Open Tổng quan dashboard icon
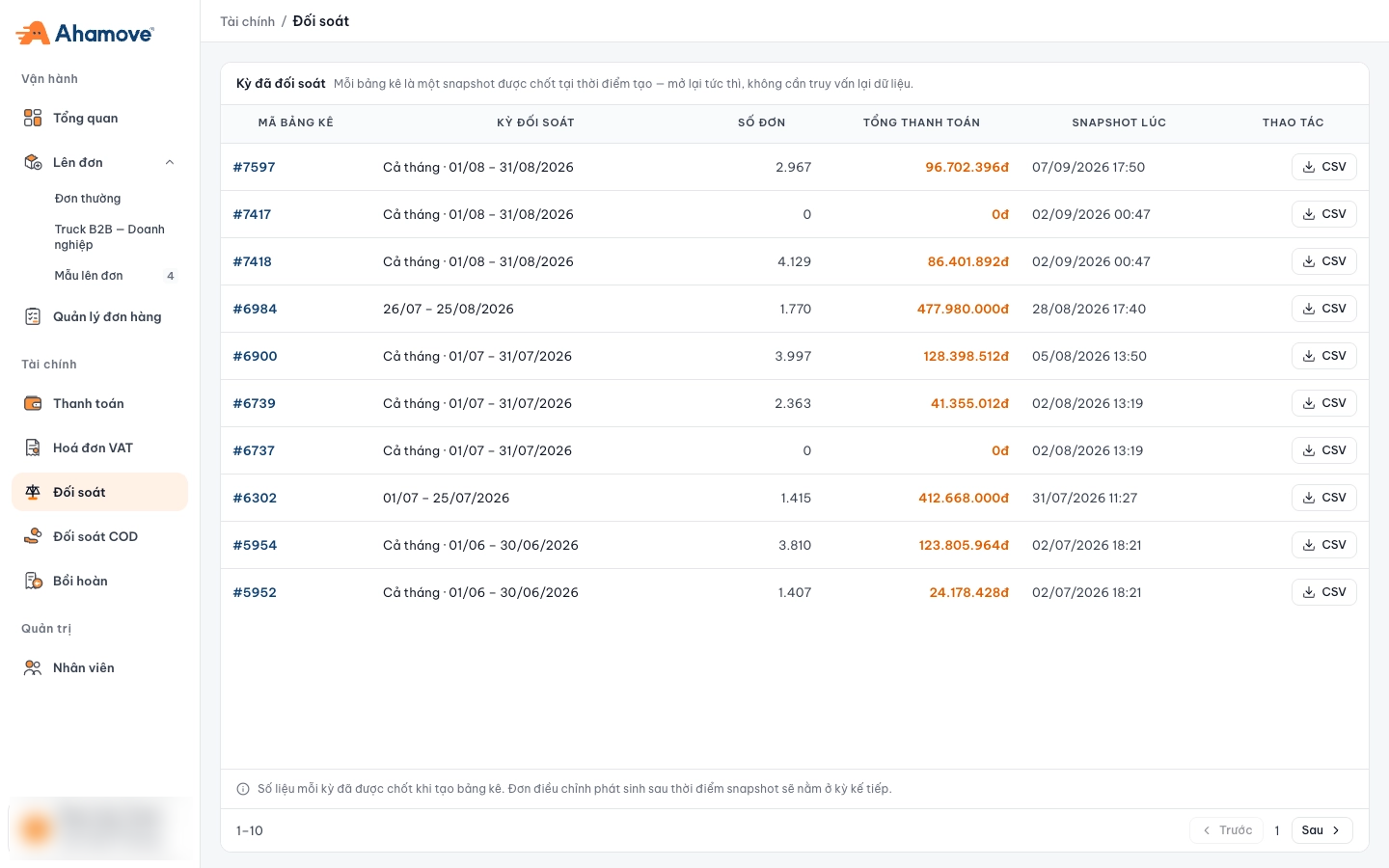1389x868 pixels. [x=33, y=118]
